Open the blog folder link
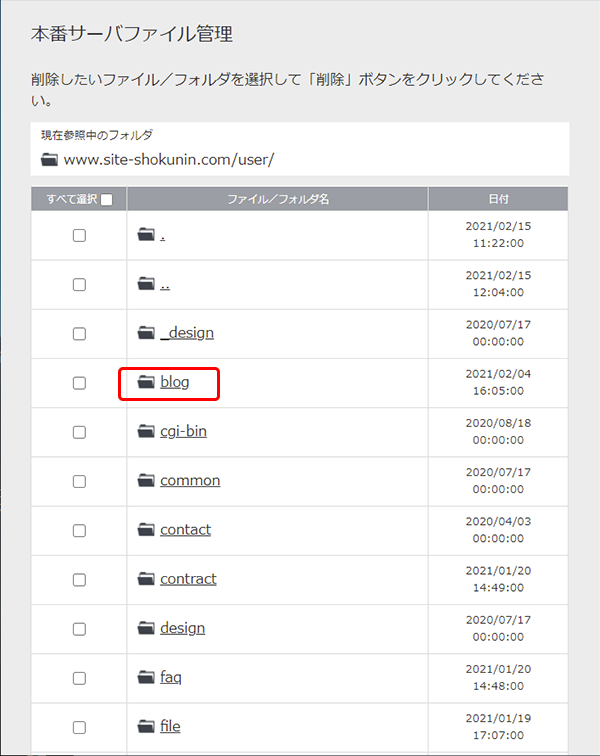 pyautogui.click(x=175, y=382)
